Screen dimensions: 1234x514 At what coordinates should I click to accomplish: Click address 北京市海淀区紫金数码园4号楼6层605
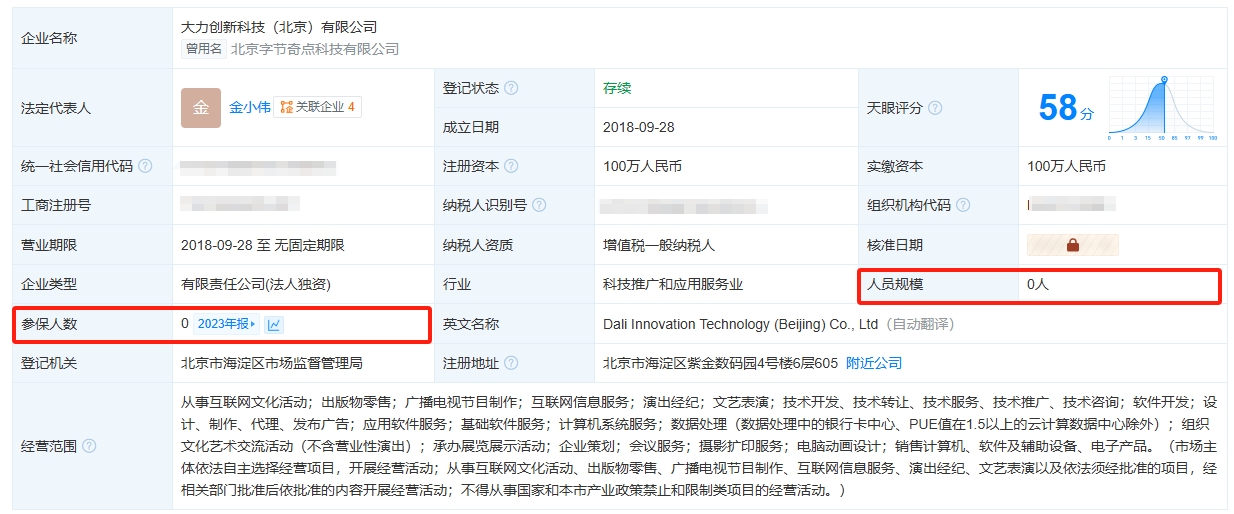click(x=720, y=363)
